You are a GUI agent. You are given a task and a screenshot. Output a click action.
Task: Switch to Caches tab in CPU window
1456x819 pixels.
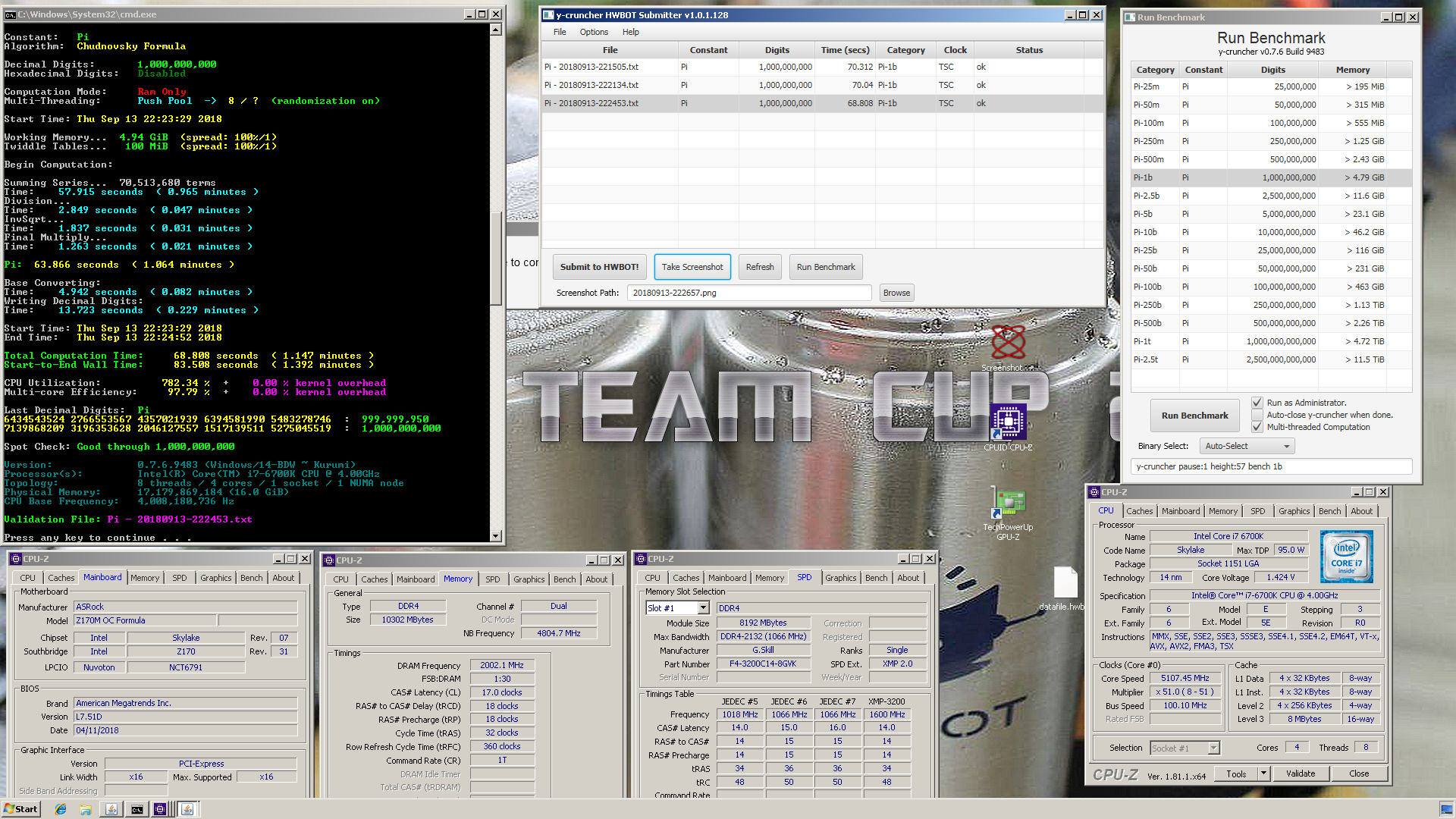click(x=1139, y=511)
